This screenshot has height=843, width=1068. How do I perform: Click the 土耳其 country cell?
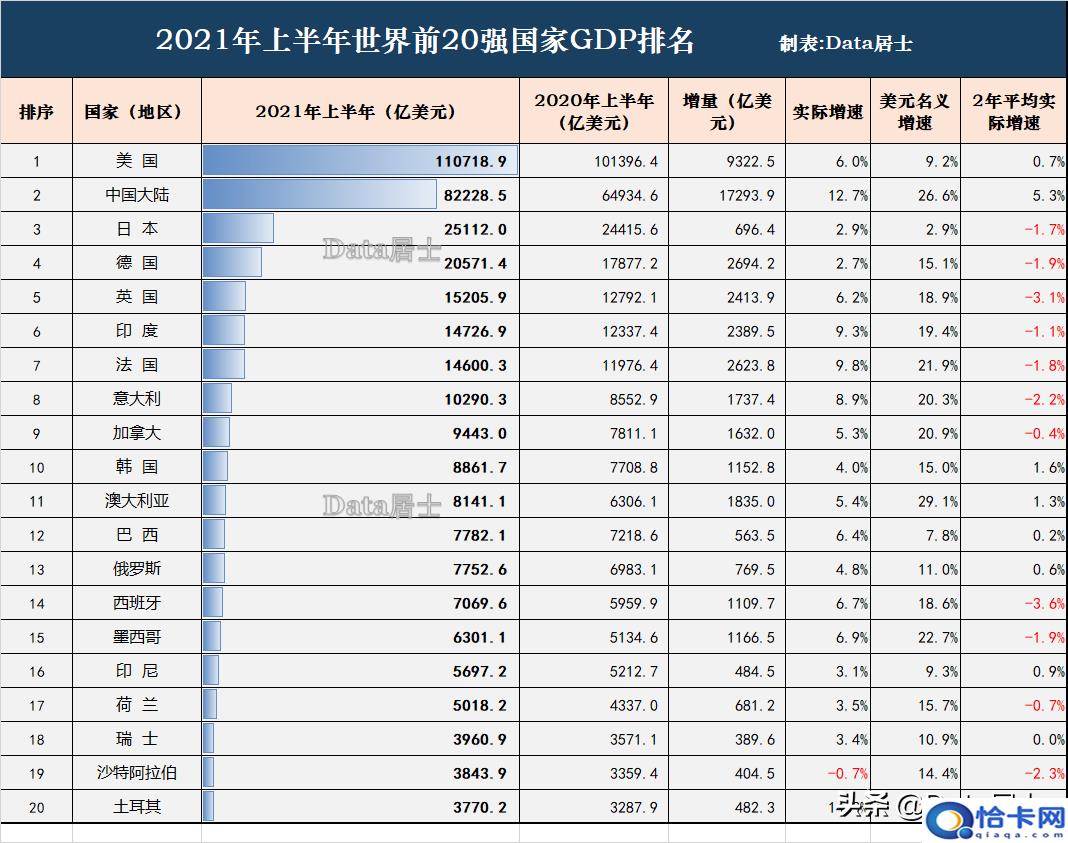[136, 807]
